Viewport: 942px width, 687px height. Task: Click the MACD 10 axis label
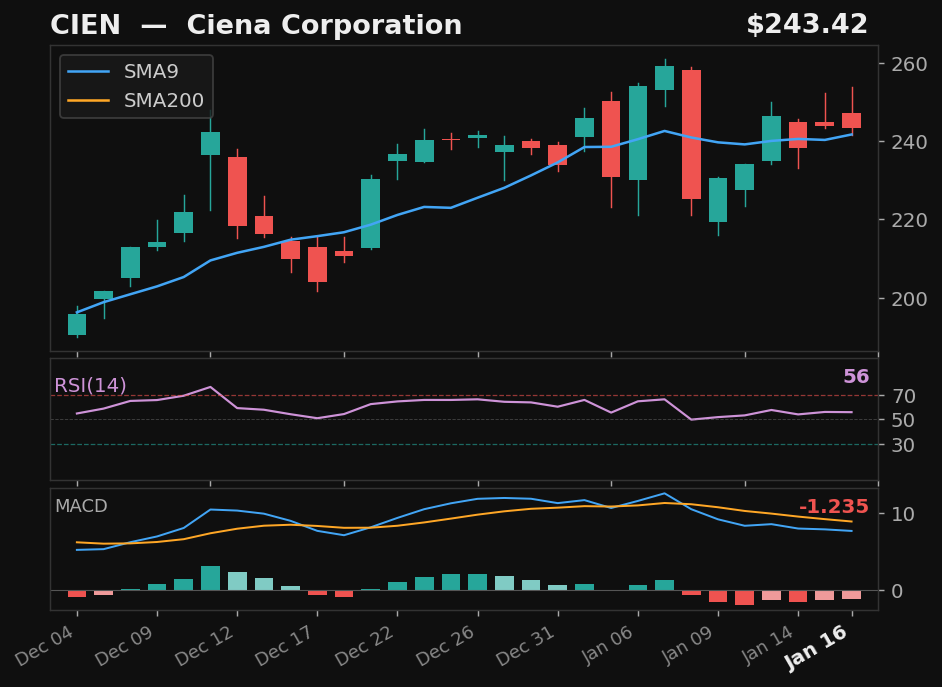point(903,514)
